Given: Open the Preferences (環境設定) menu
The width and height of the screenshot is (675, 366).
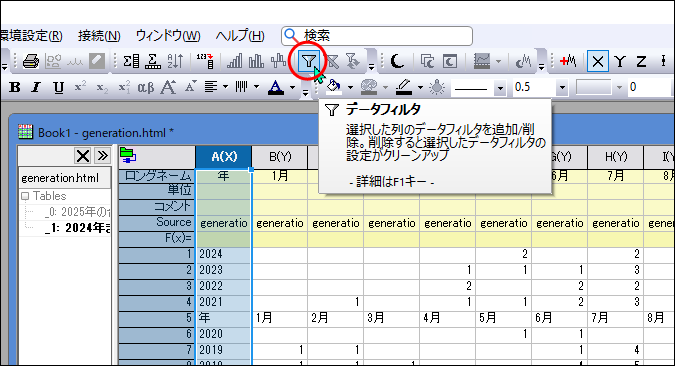Looking at the screenshot, I should pyautogui.click(x=31, y=36).
